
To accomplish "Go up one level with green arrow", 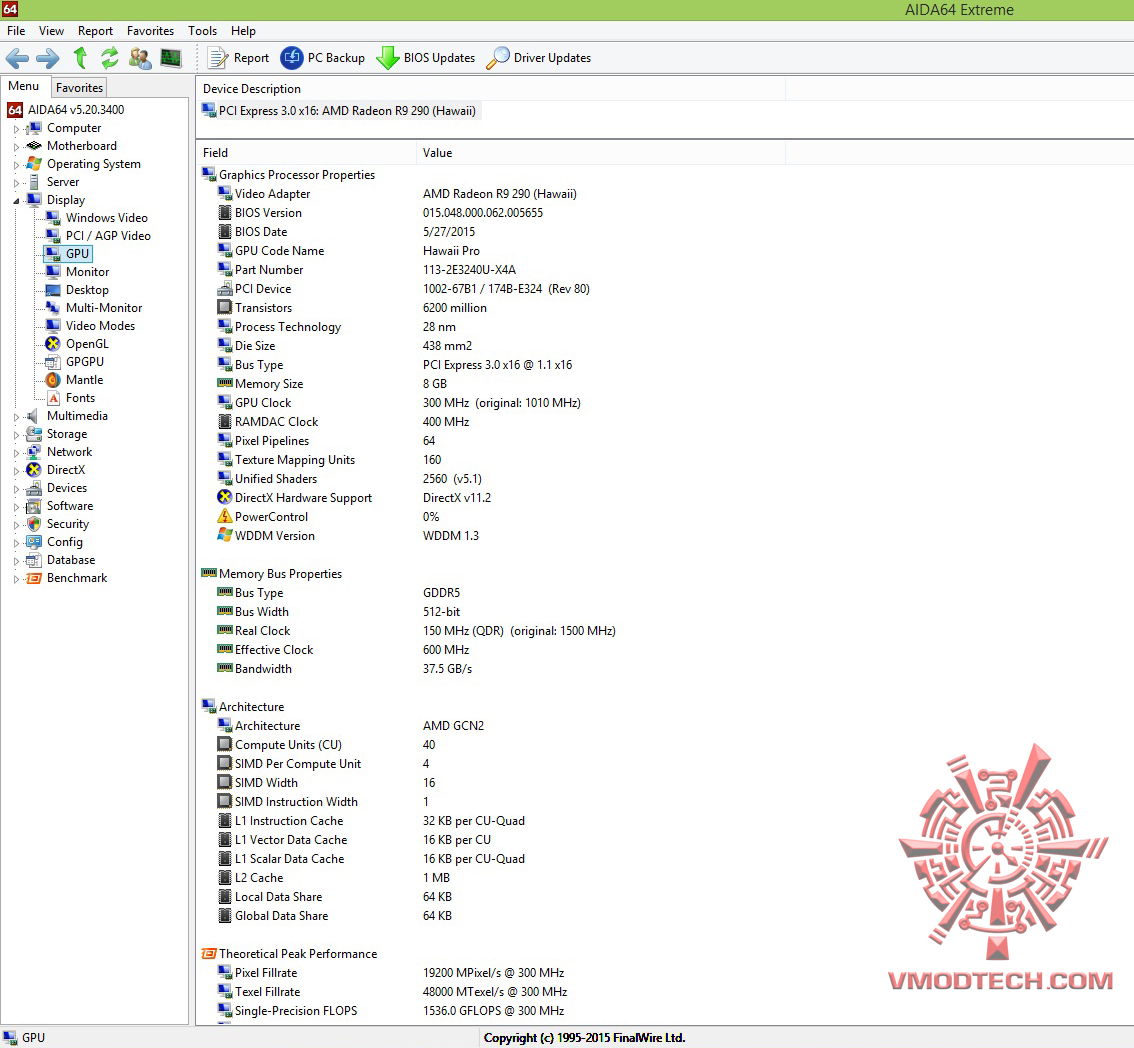I will tap(80, 58).
